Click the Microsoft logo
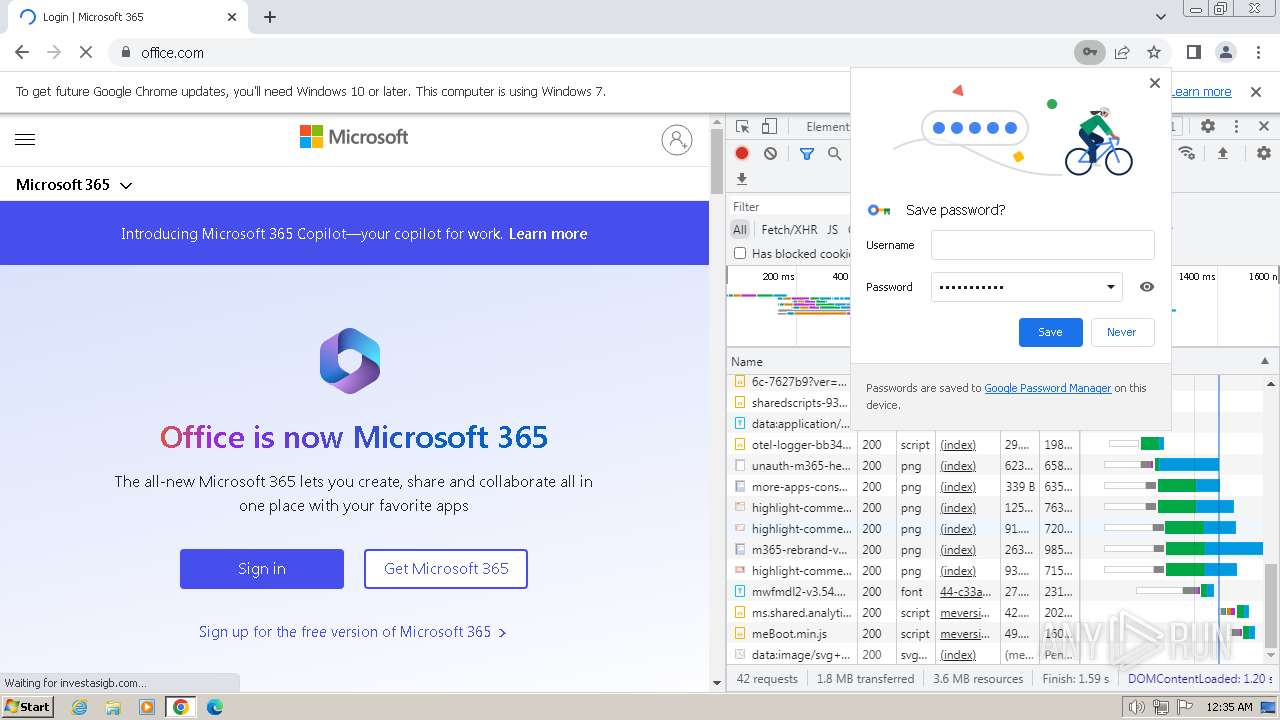 354,137
